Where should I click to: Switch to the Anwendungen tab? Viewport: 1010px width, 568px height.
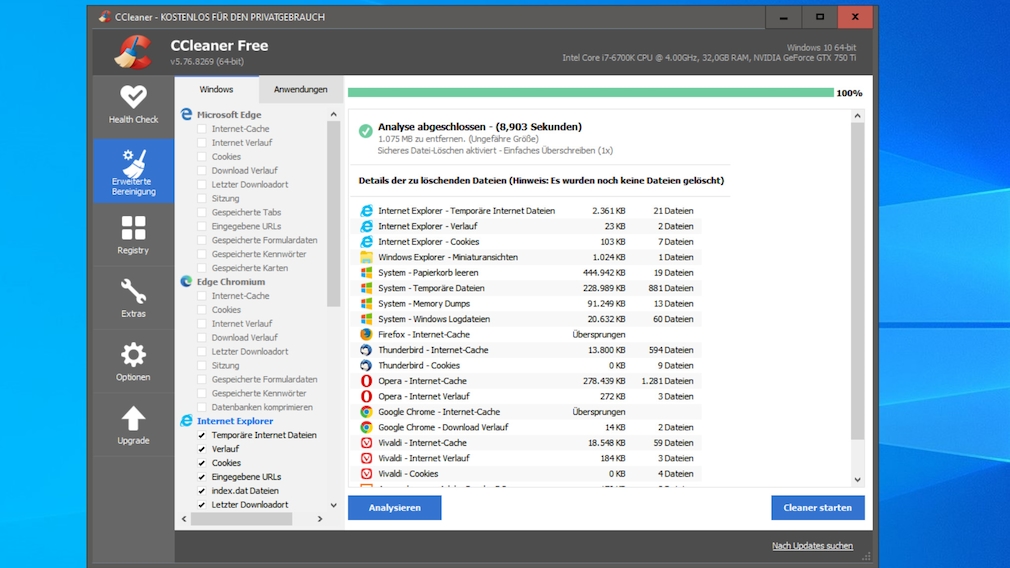tap(301, 90)
